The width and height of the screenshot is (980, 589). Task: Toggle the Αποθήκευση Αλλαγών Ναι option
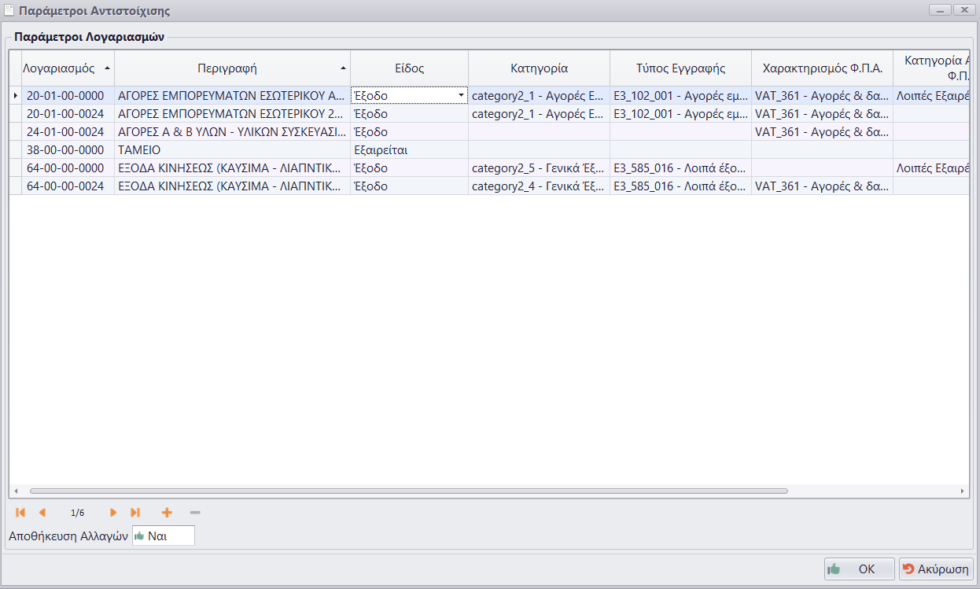pyautogui.click(x=163, y=536)
